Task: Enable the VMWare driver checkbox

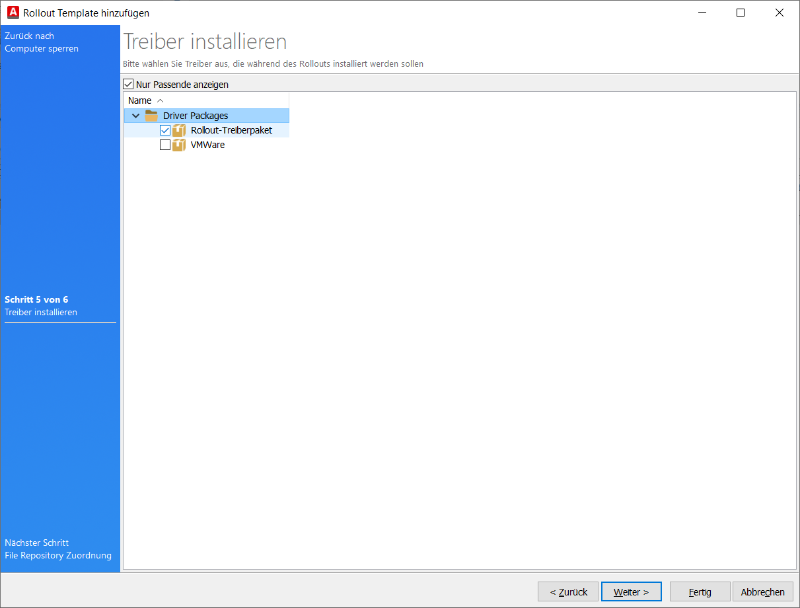Action: click(165, 145)
